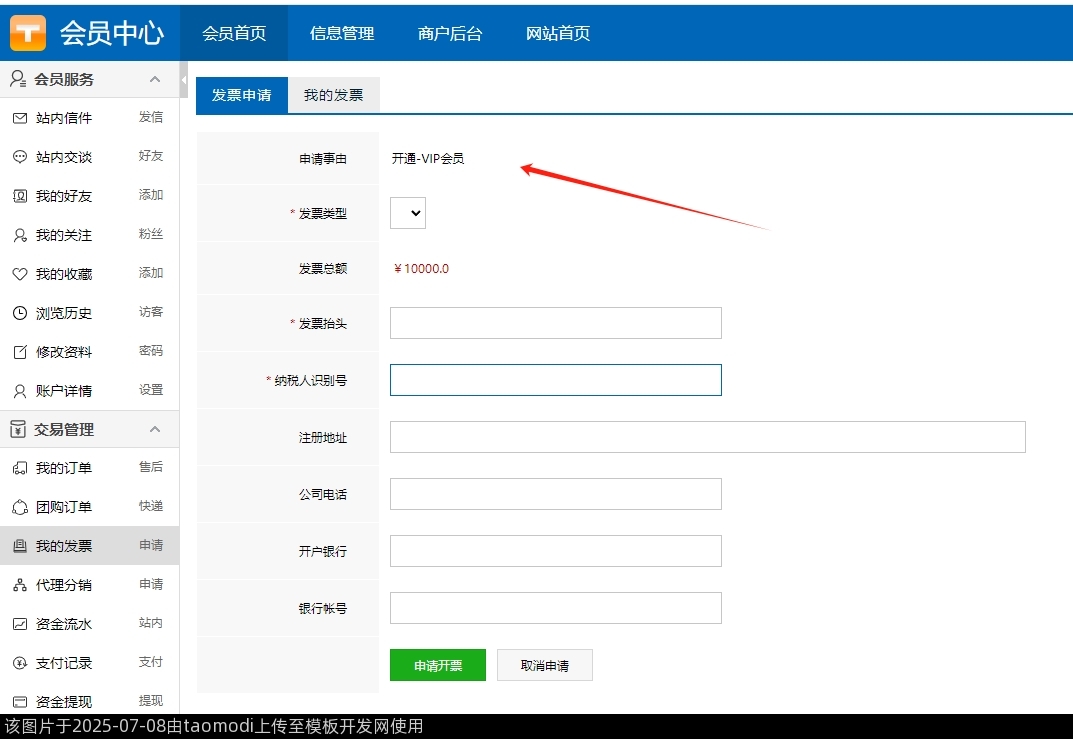This screenshot has width=1073, height=739.
Task: Click the envelope icon beside 站内信件
Action: 22,117
